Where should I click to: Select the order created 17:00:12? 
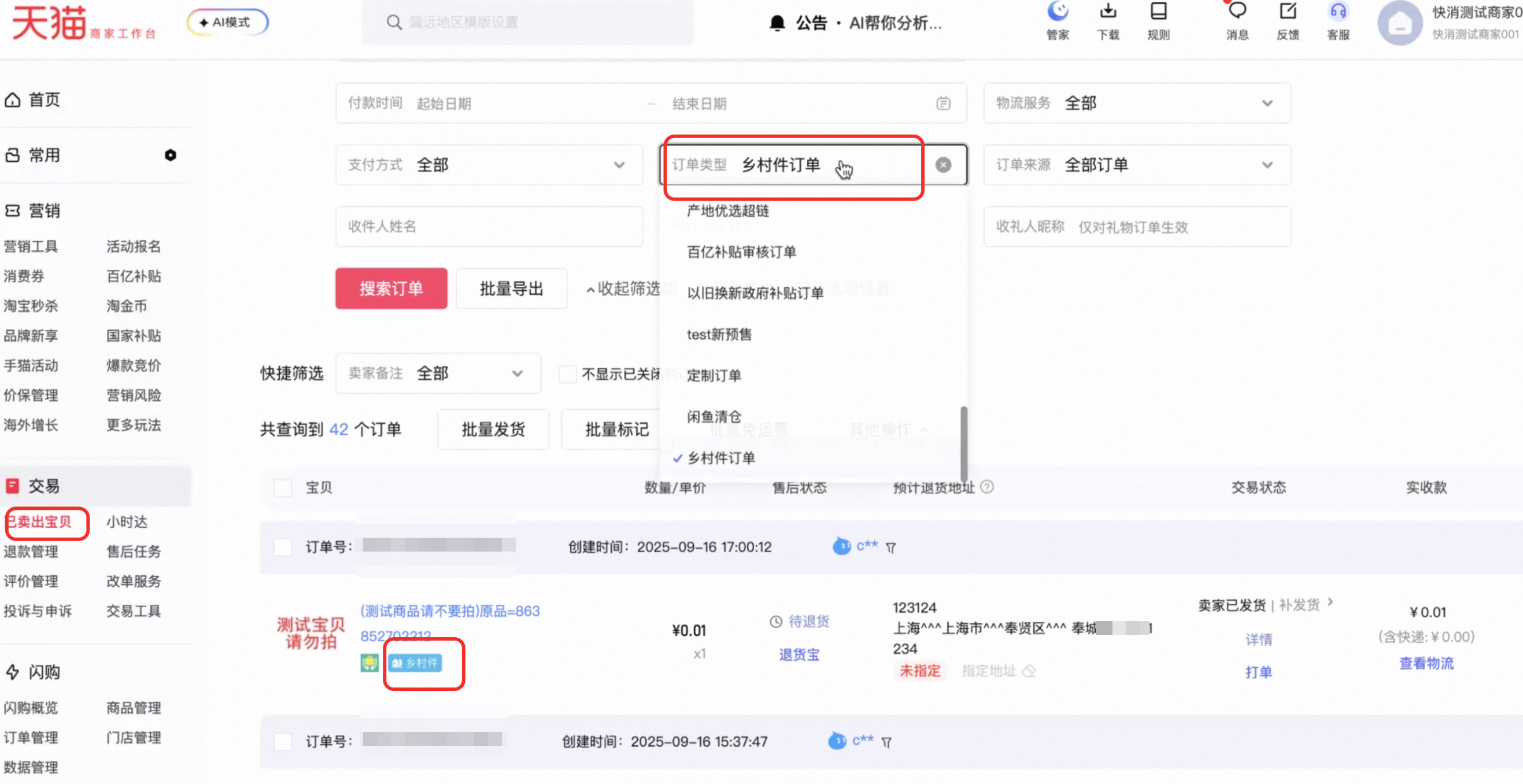283,547
